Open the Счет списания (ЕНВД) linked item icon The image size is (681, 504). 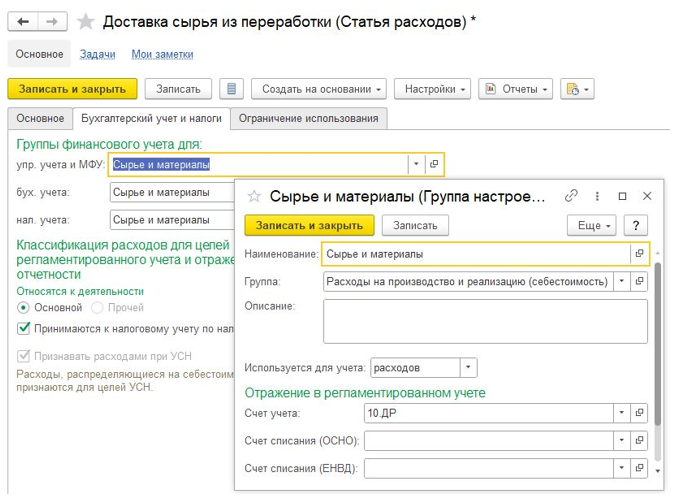(x=639, y=468)
